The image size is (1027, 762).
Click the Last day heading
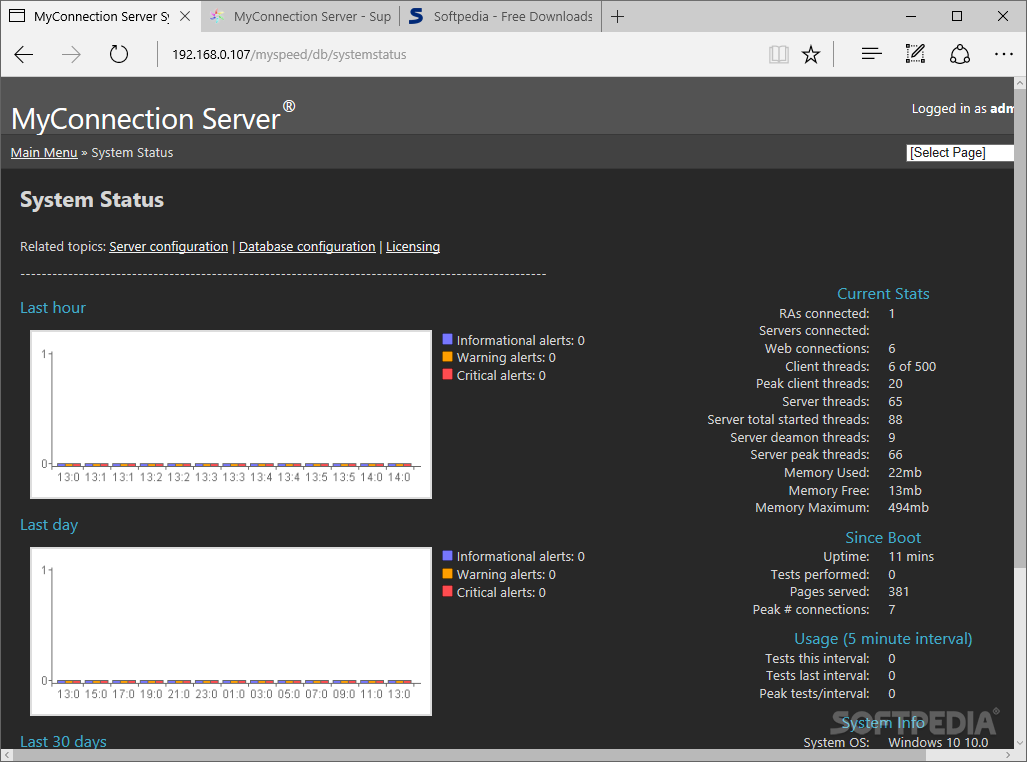49,525
